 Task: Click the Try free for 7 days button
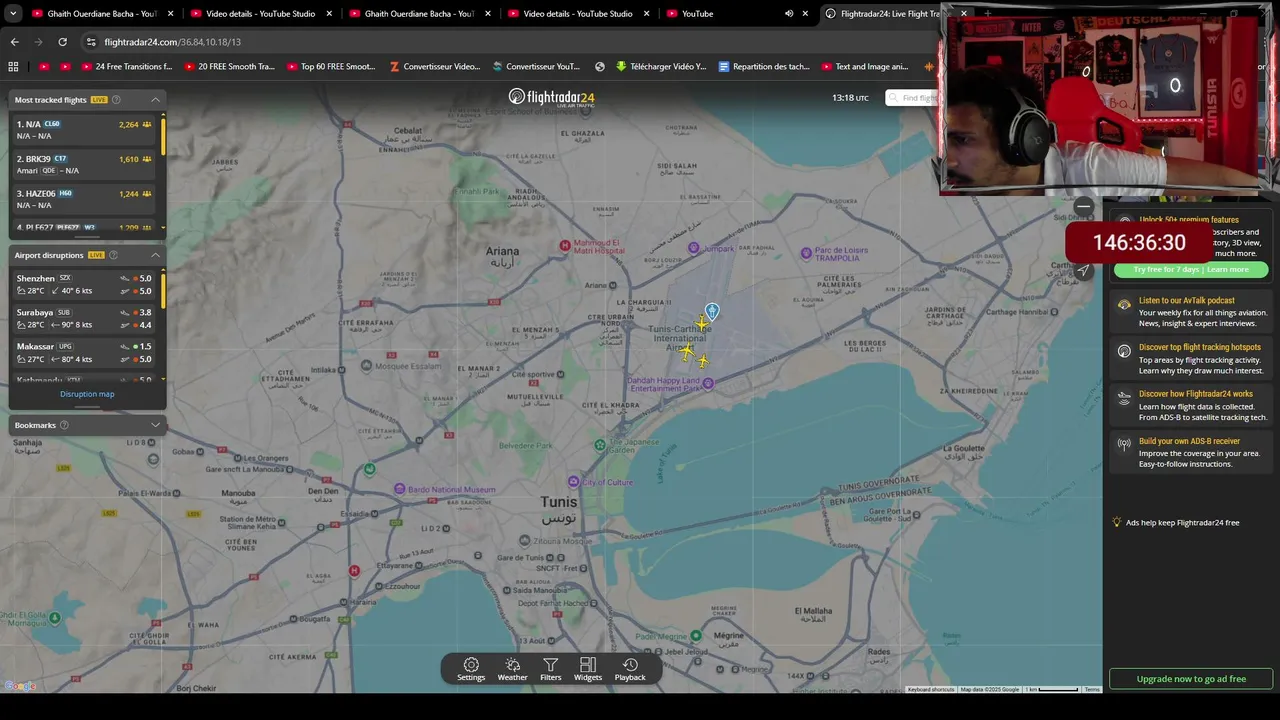click(x=1190, y=269)
